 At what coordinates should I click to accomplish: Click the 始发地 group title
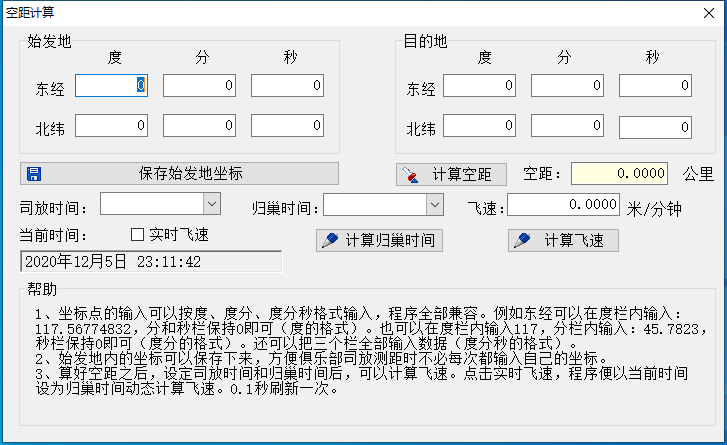[49, 41]
